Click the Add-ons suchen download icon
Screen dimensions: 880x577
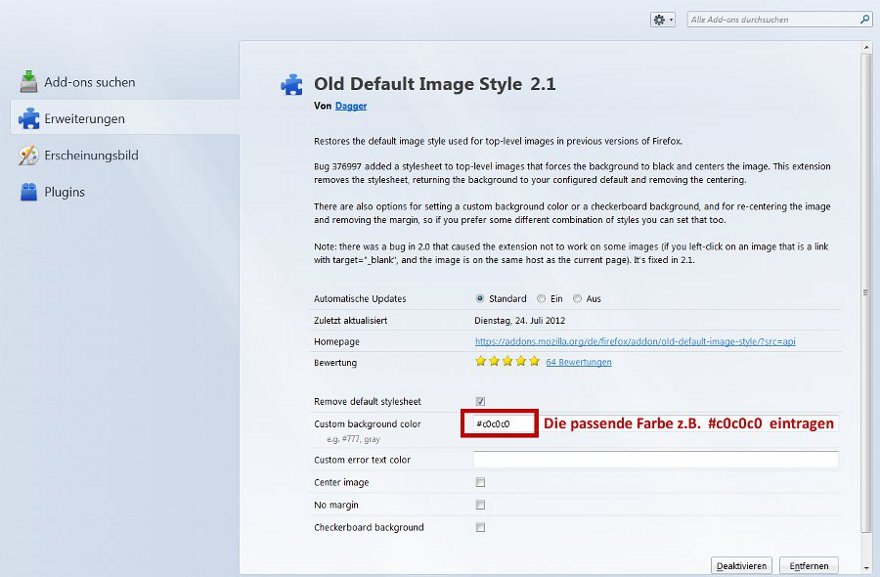(x=29, y=82)
